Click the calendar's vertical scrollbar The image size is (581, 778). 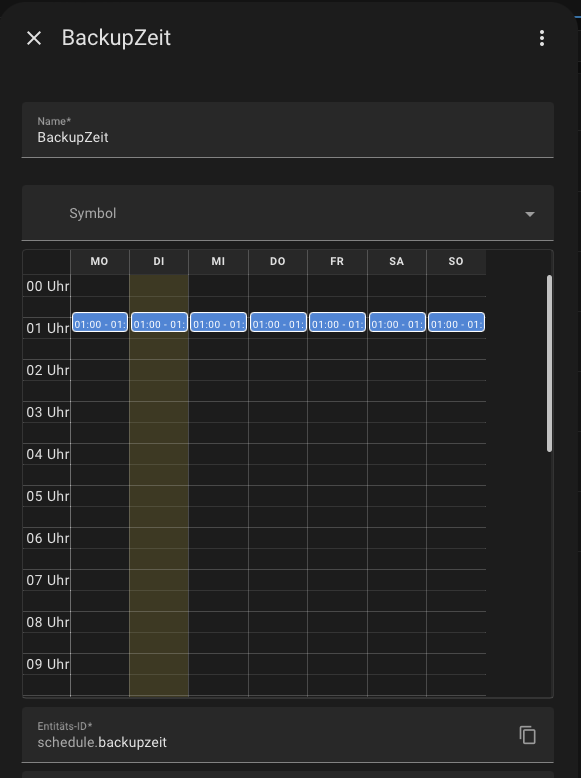pyautogui.click(x=549, y=363)
